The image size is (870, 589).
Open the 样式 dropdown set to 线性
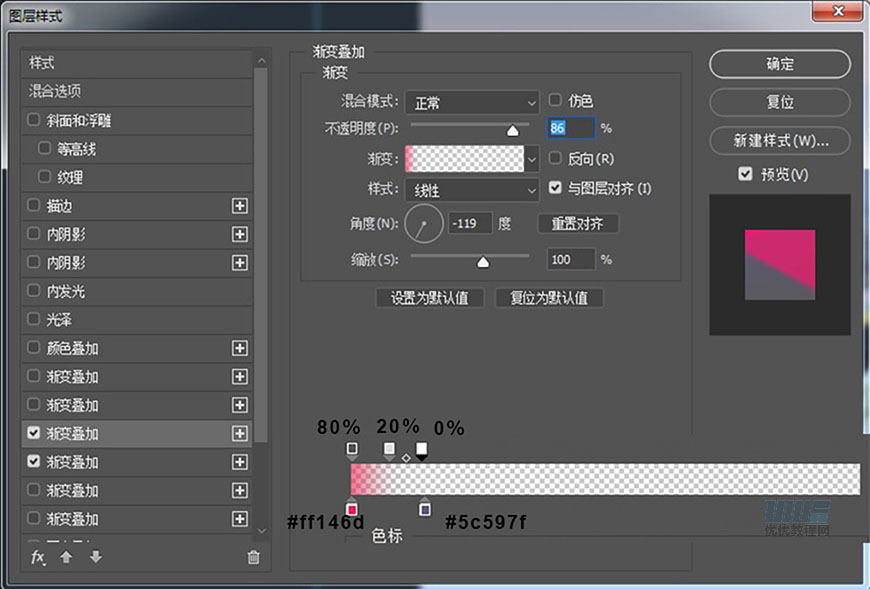(x=471, y=190)
